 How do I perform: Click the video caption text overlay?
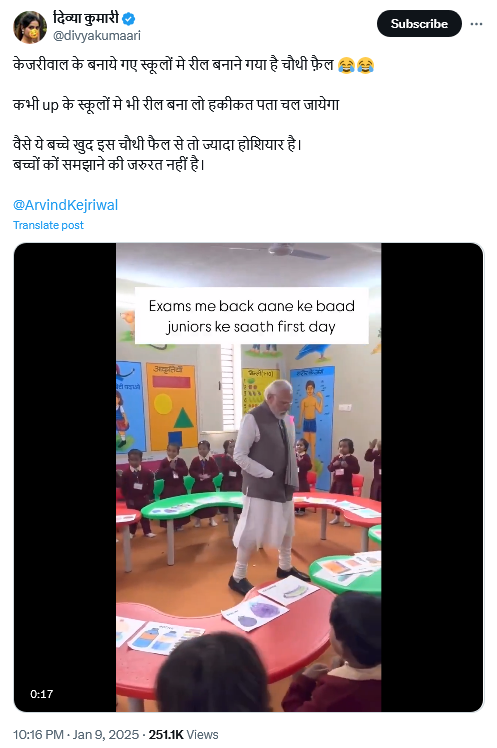[251, 316]
